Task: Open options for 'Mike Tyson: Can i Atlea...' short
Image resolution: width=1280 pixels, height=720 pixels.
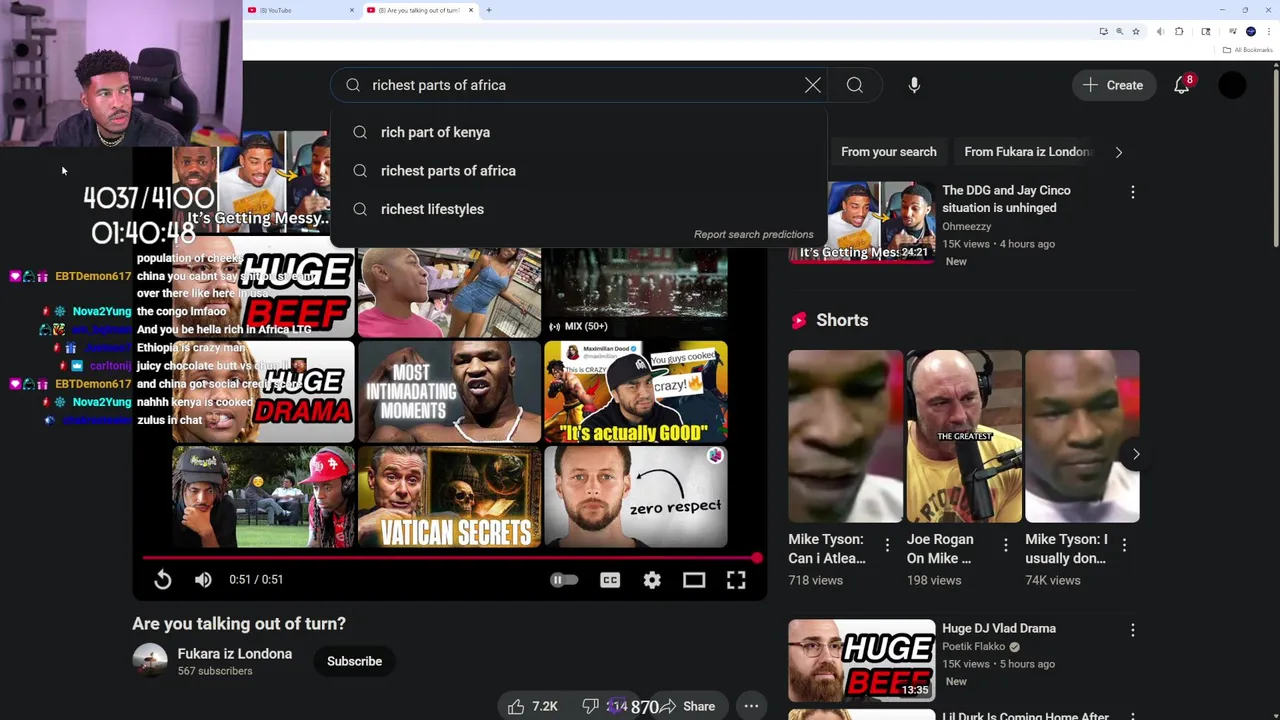Action: click(x=887, y=544)
